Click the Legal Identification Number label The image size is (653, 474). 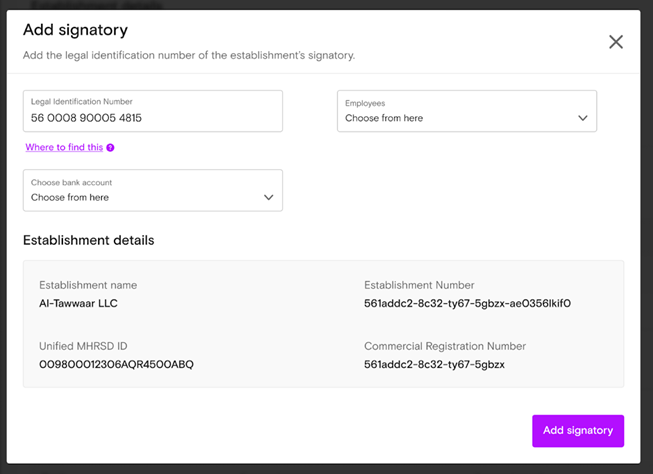coord(82,102)
